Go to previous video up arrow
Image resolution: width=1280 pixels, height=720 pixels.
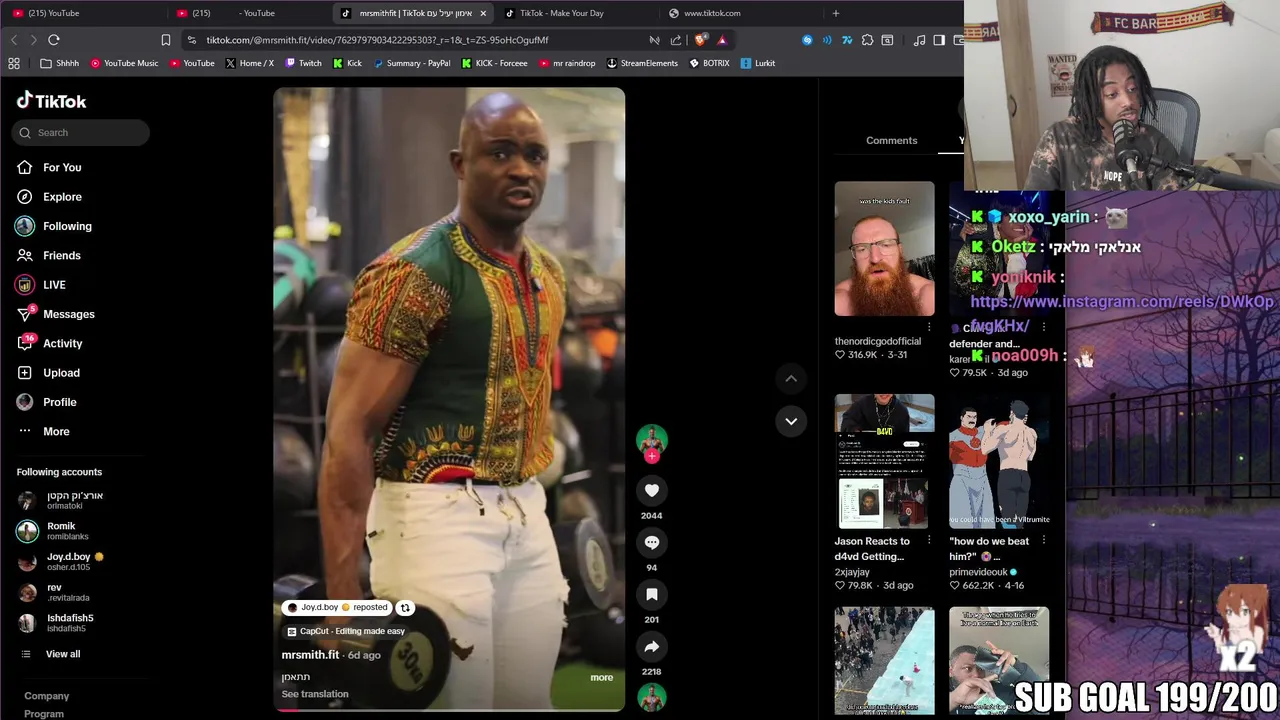(x=791, y=378)
